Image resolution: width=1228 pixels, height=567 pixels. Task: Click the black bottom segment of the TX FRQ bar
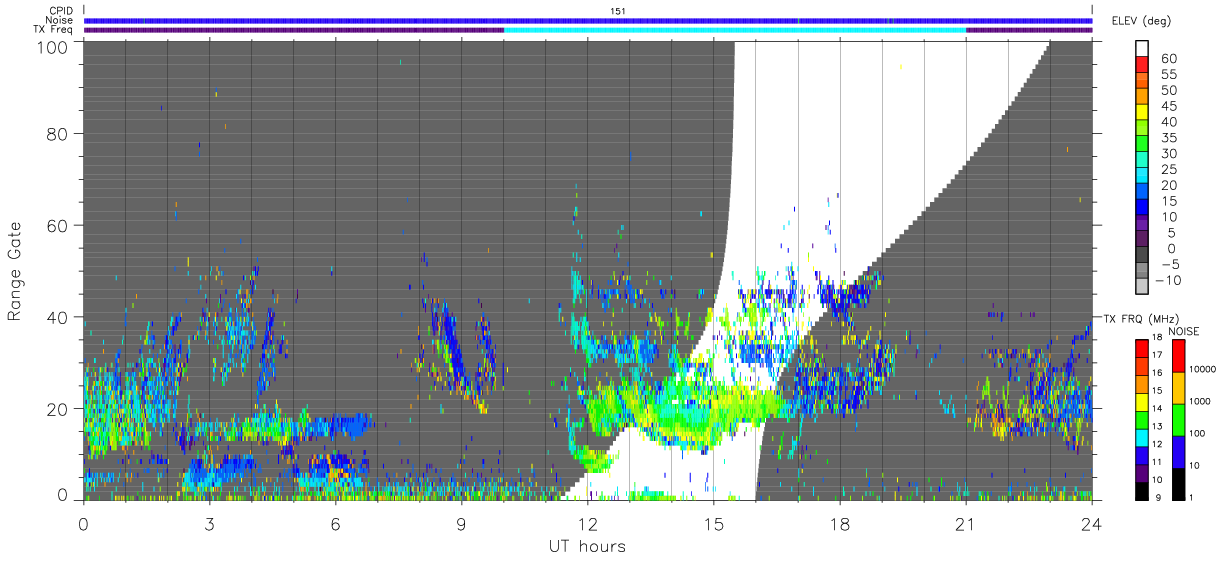(1141, 491)
